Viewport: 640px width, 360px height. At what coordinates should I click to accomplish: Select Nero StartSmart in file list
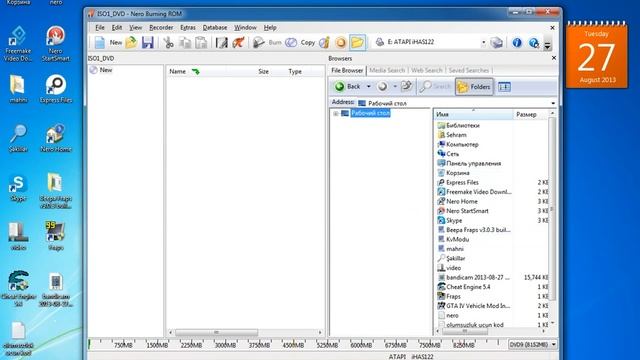(463, 211)
